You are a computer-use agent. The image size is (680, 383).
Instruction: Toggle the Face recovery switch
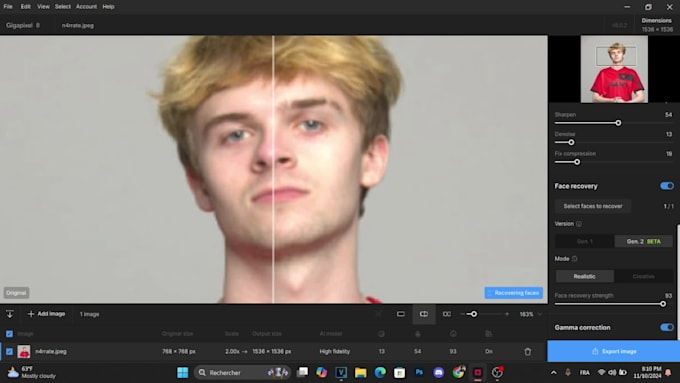(667, 186)
